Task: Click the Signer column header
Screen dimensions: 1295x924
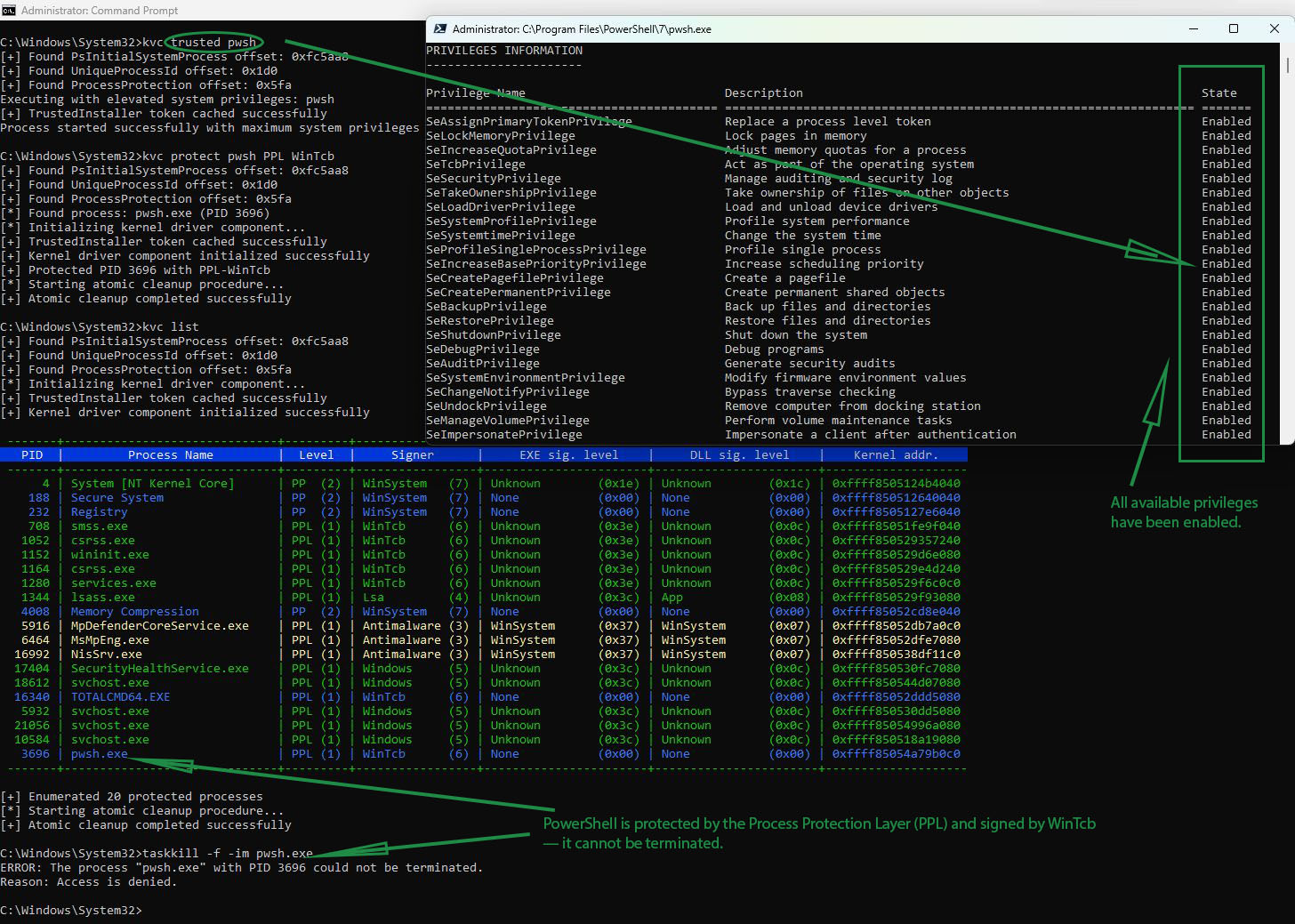Action: click(x=413, y=455)
